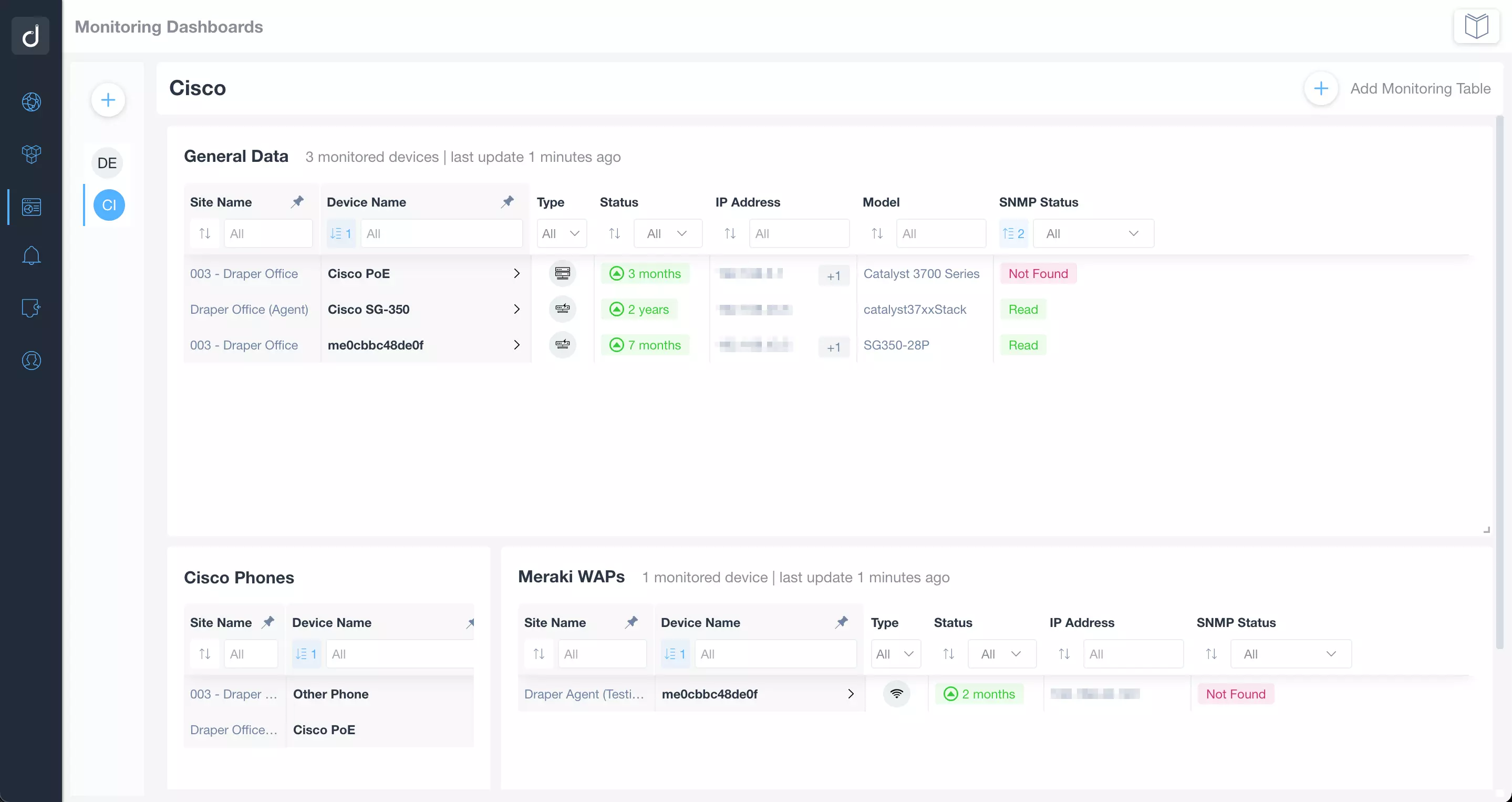The height and width of the screenshot is (802, 1512).
Task: Sort General Data by IP Address
Action: click(730, 234)
